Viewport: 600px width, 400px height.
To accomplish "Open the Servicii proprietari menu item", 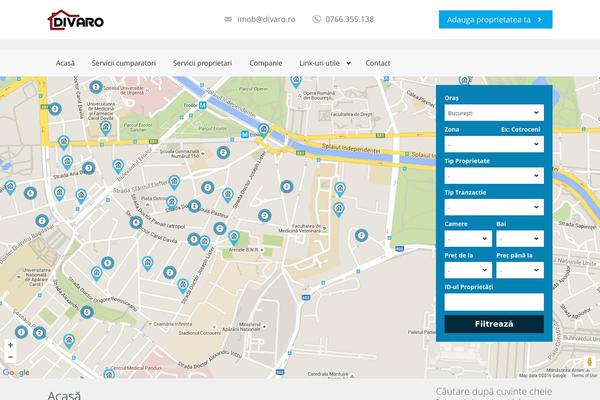I will (x=202, y=63).
